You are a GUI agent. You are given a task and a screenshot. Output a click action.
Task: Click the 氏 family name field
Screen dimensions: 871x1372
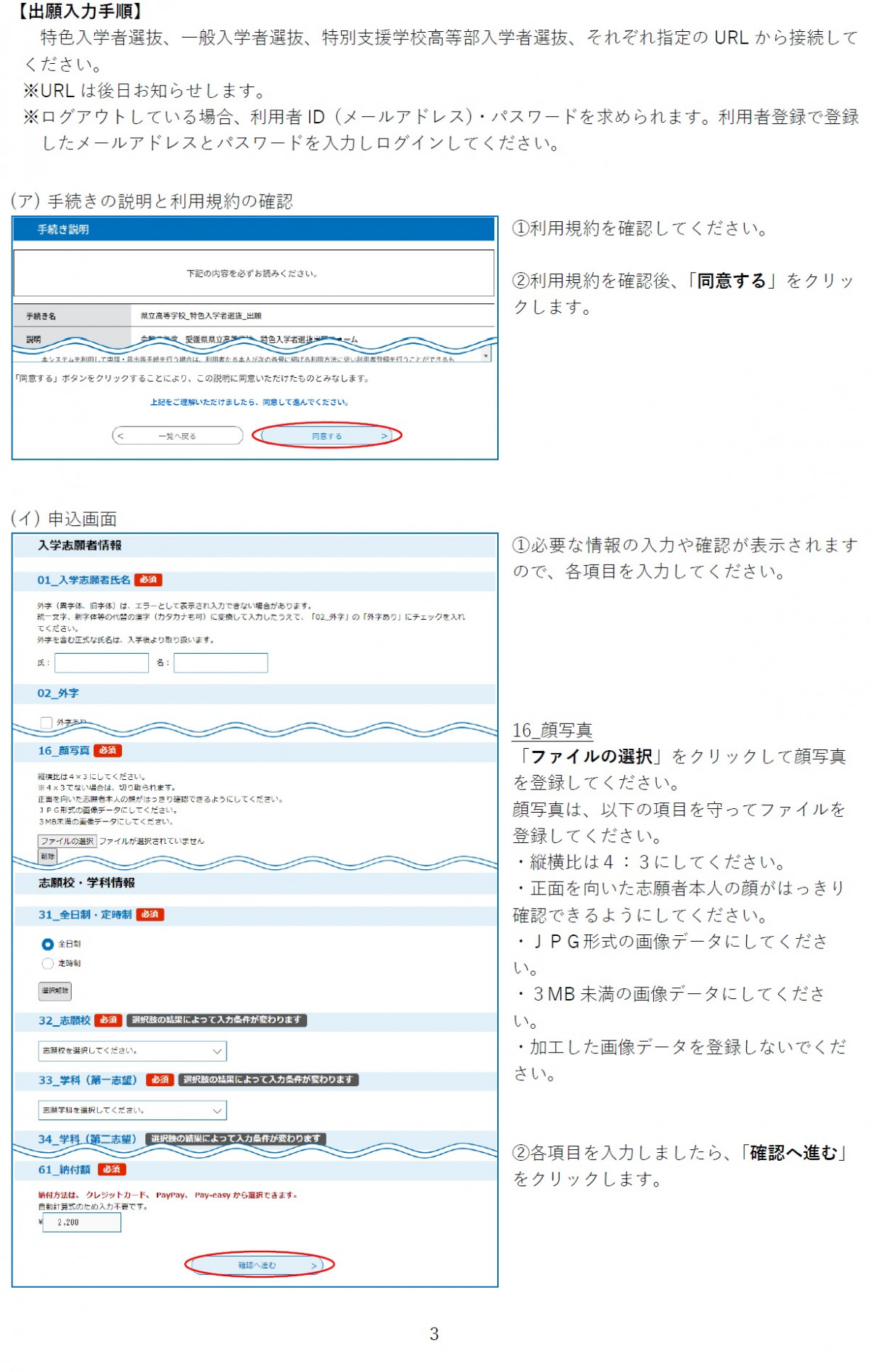tap(102, 663)
